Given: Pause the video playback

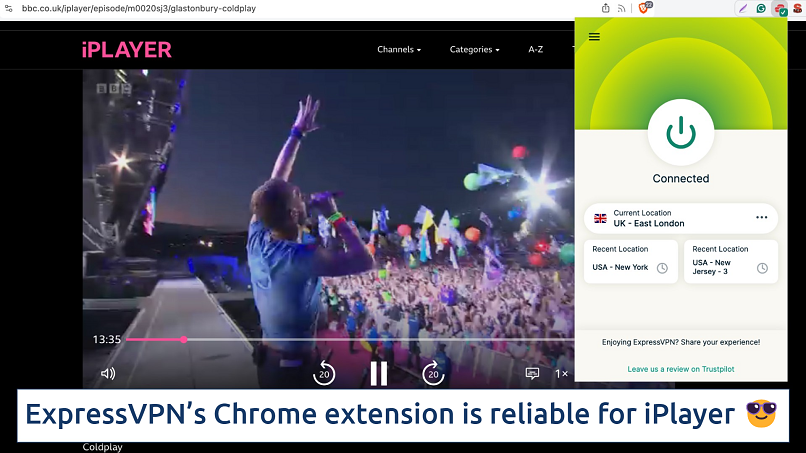Looking at the screenshot, I should [x=379, y=374].
